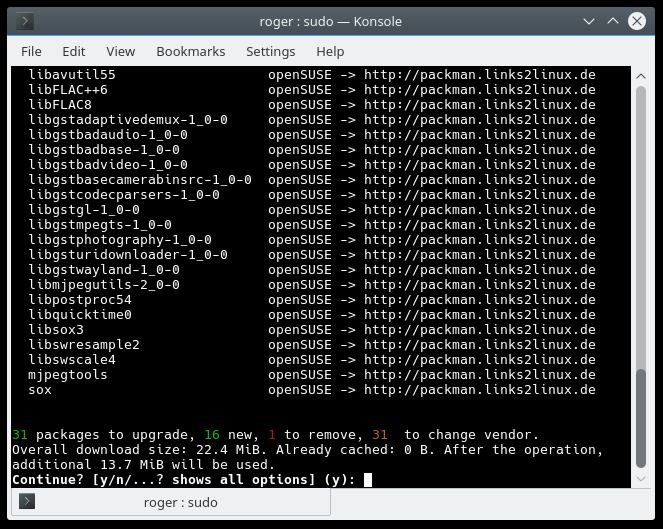Click the libswresample2 package name
The height and width of the screenshot is (529, 663).
(x=84, y=345)
